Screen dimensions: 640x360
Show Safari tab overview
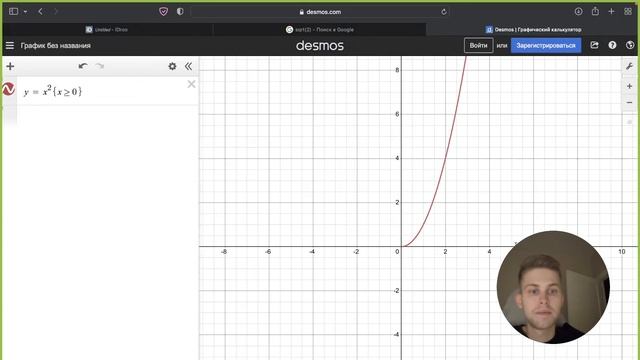point(628,11)
